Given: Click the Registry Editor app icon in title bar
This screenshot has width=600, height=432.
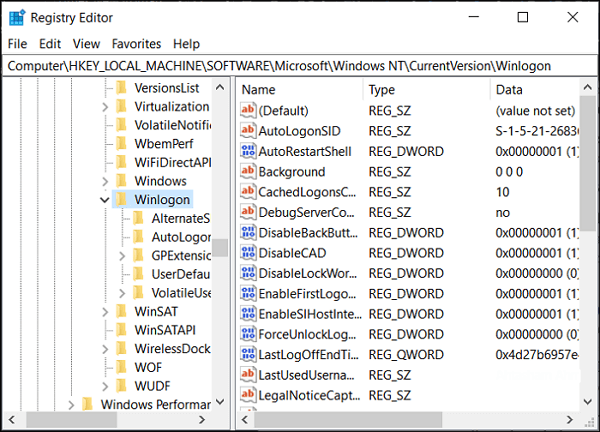Looking at the screenshot, I should [x=17, y=18].
